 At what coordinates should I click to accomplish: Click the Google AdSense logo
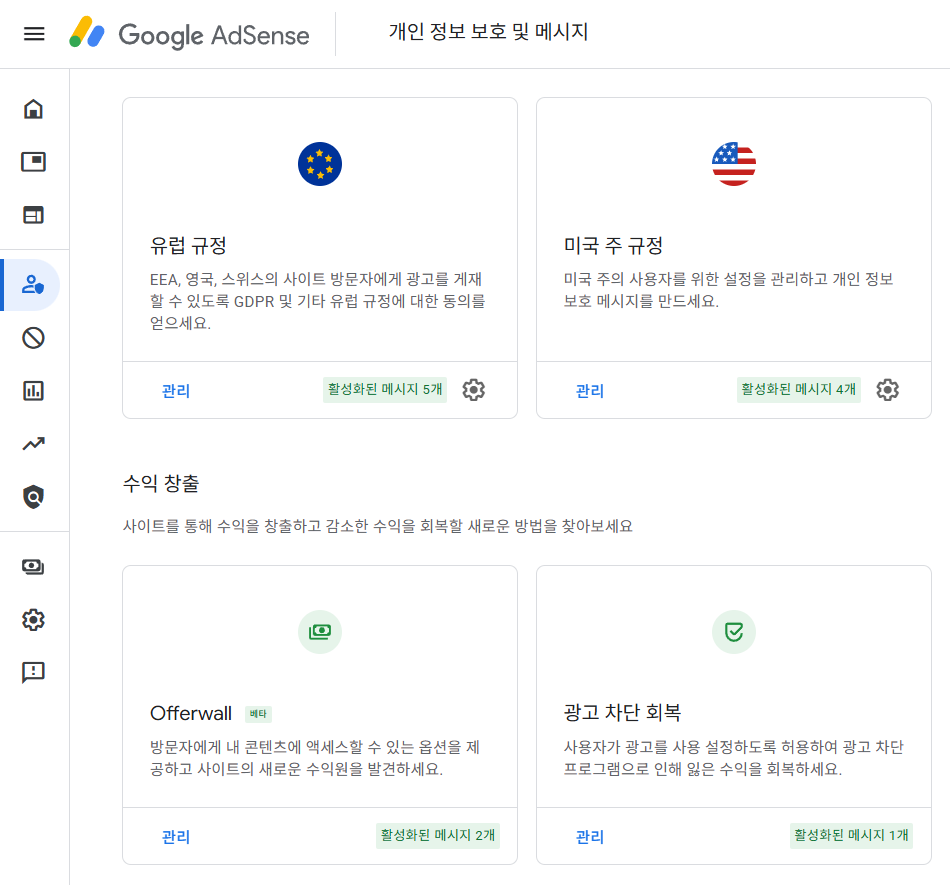[190, 34]
